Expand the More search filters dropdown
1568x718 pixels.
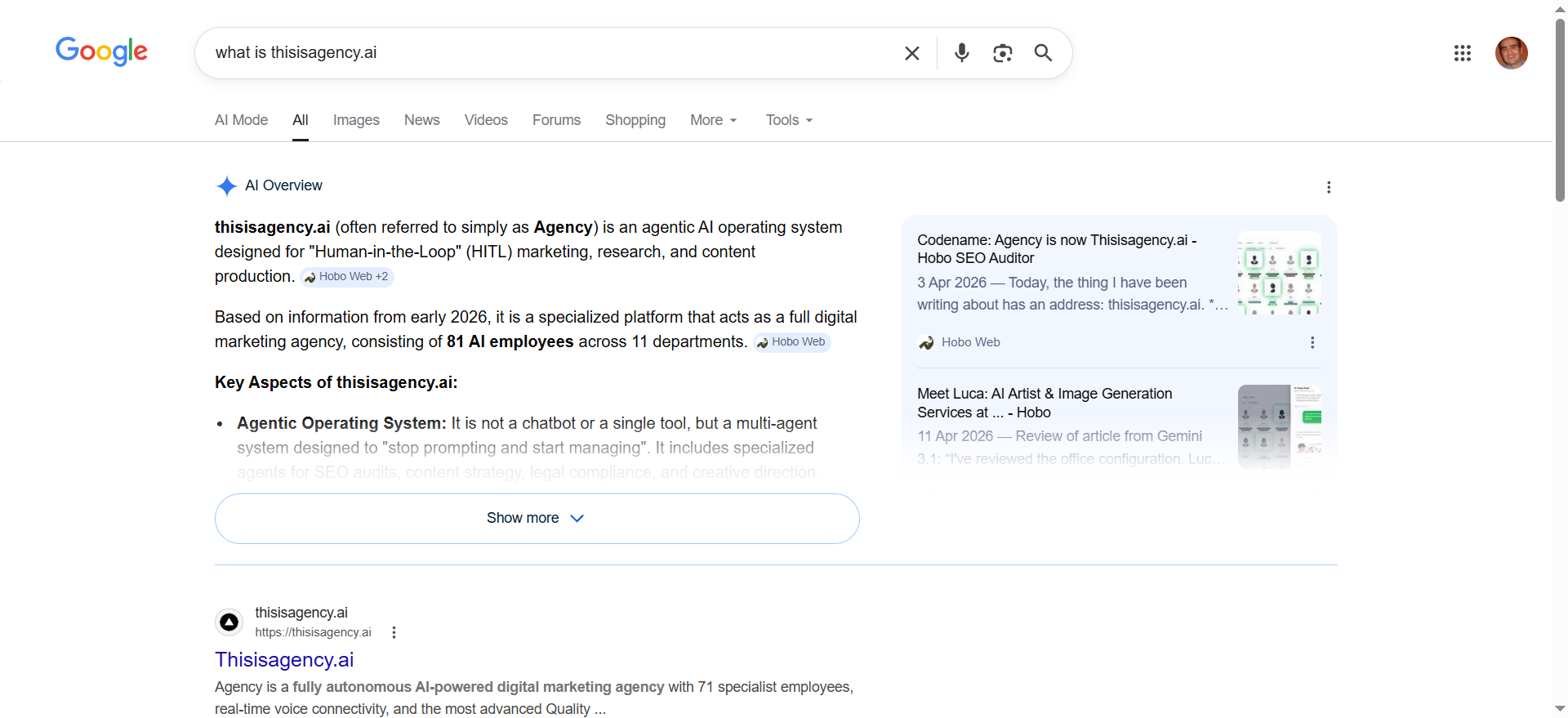click(x=713, y=120)
